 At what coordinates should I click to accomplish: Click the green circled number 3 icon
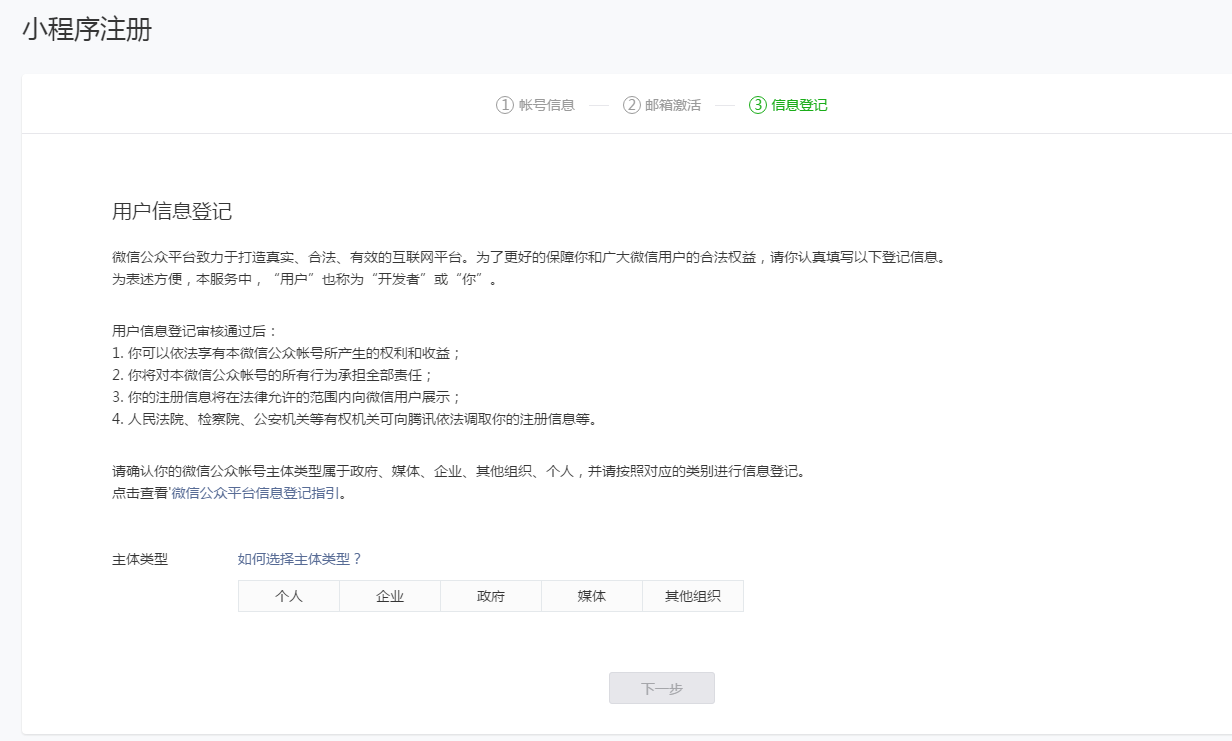click(x=758, y=103)
